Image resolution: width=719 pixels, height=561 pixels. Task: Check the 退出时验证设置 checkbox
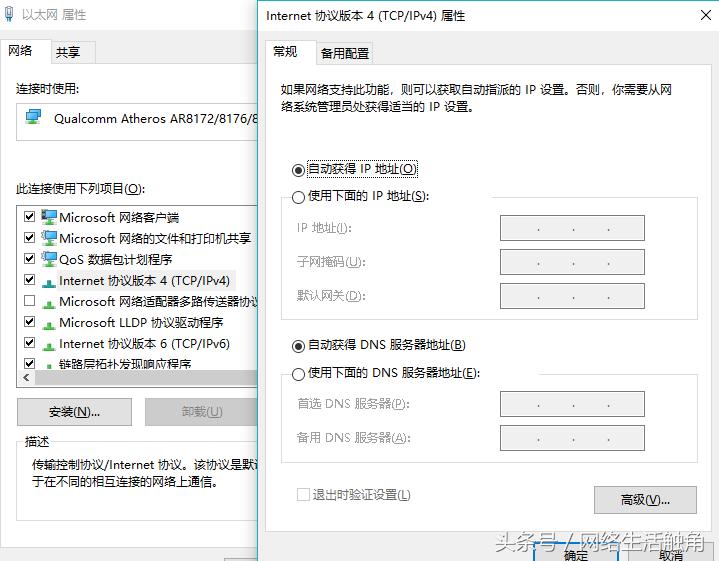(x=303, y=494)
